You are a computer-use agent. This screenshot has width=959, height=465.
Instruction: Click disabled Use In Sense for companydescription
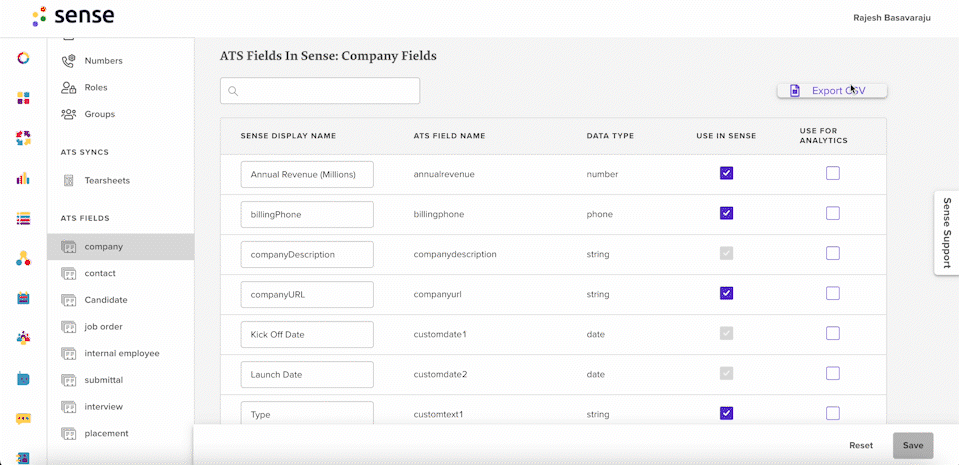(x=726, y=253)
